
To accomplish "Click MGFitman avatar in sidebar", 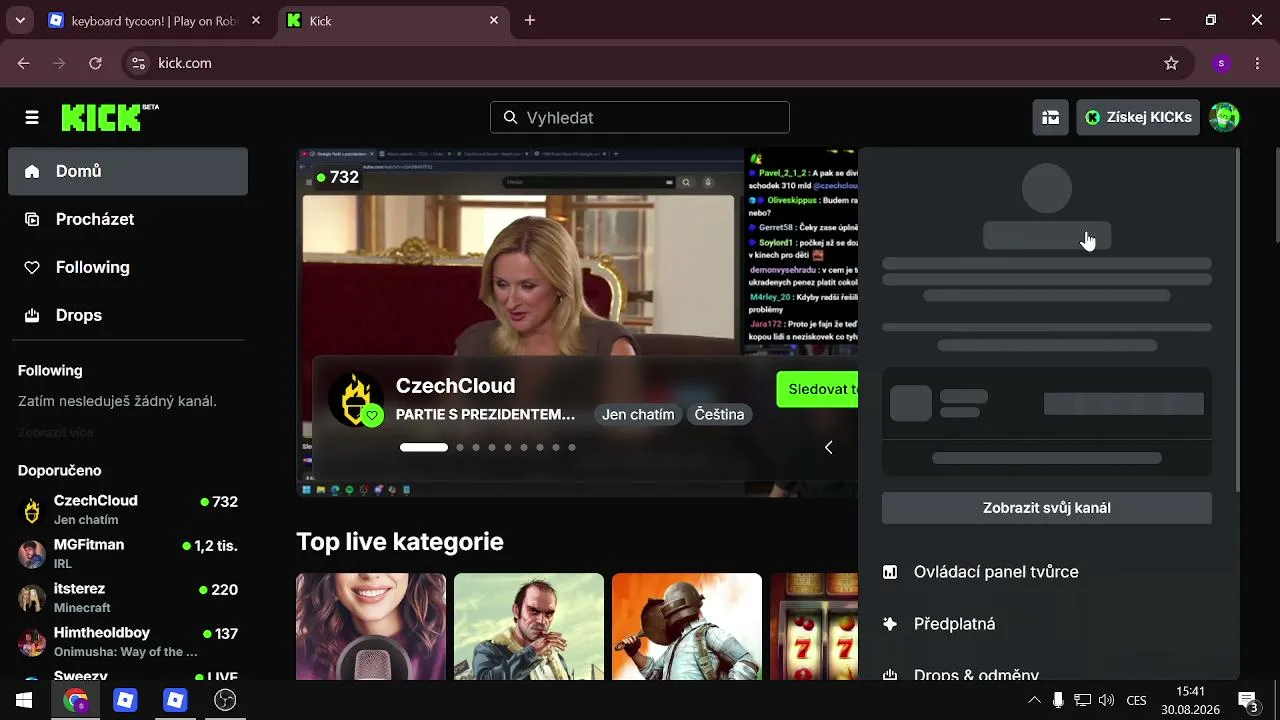I will 32,554.
